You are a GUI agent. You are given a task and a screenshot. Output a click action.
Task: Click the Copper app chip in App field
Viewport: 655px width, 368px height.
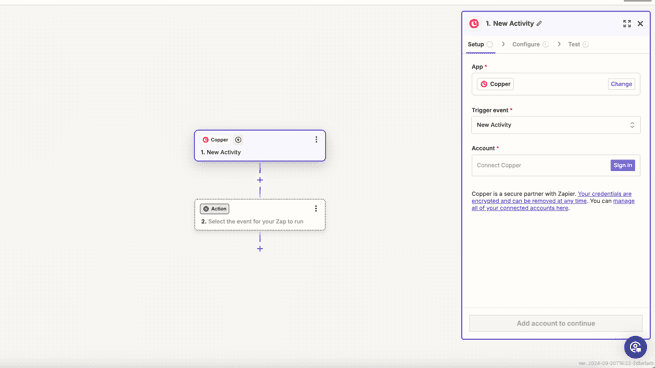coord(495,84)
